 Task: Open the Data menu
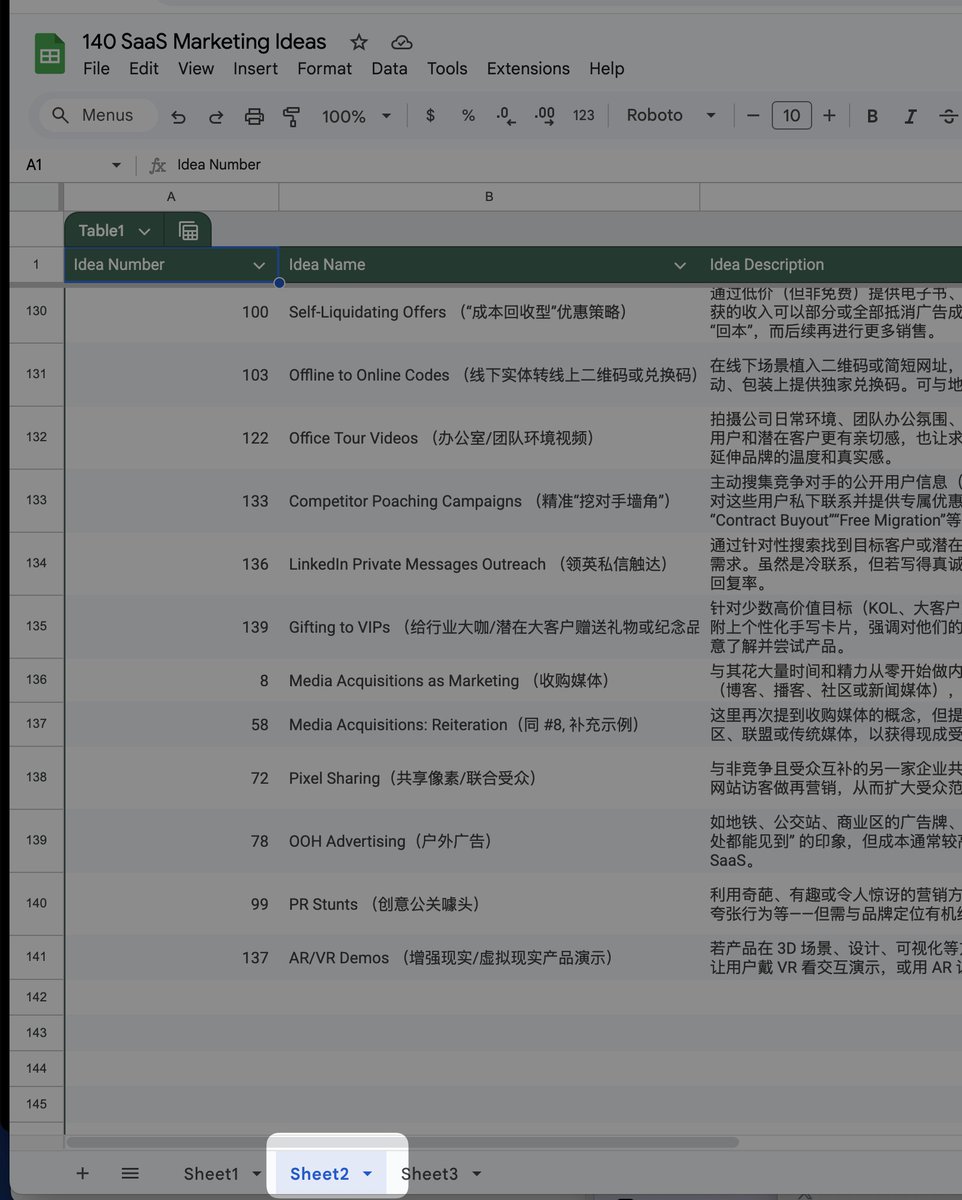pos(389,68)
